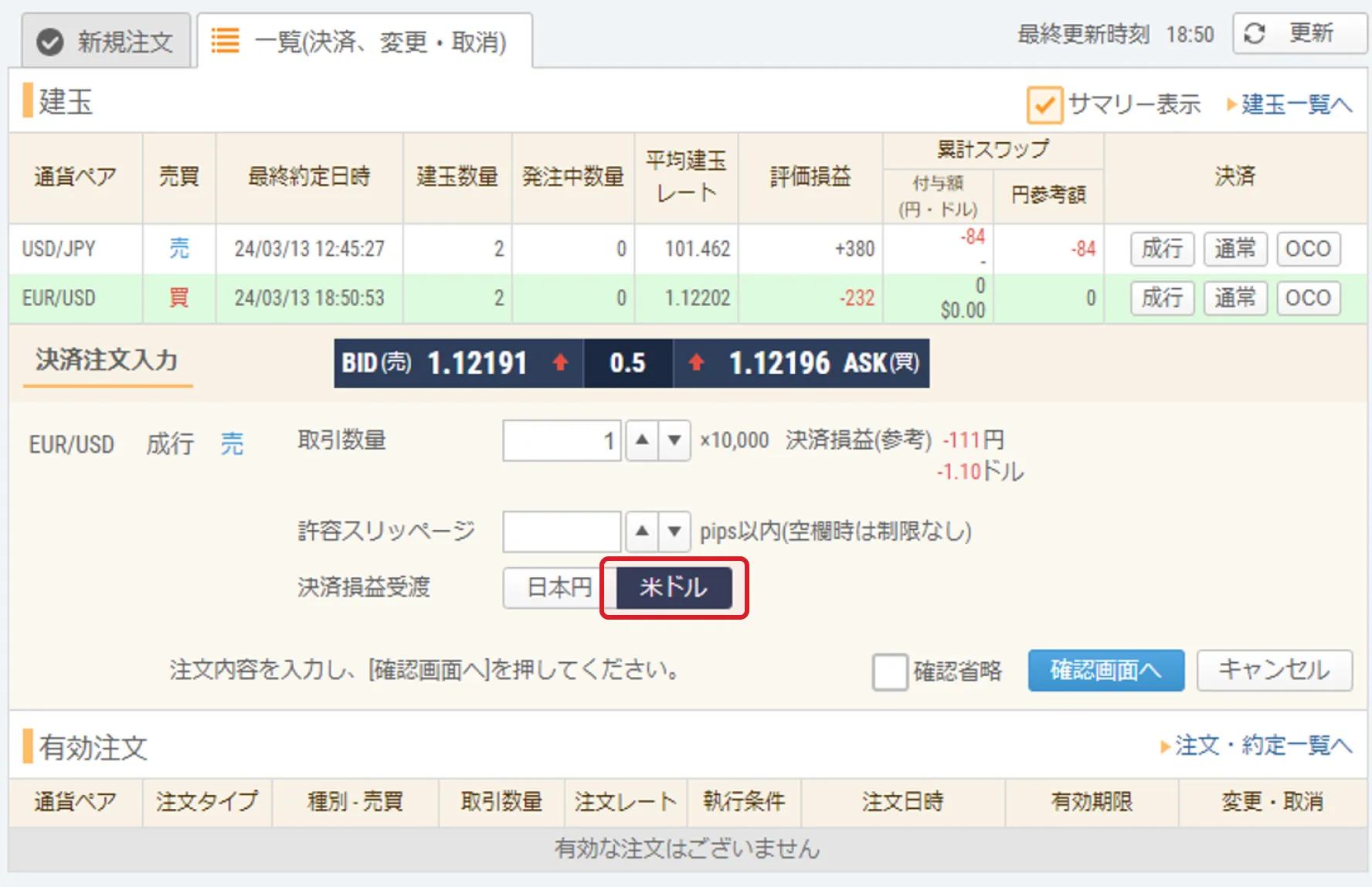The image size is (1372, 887).
Task: Select 日本円 for settlement currency
Action: click(559, 588)
